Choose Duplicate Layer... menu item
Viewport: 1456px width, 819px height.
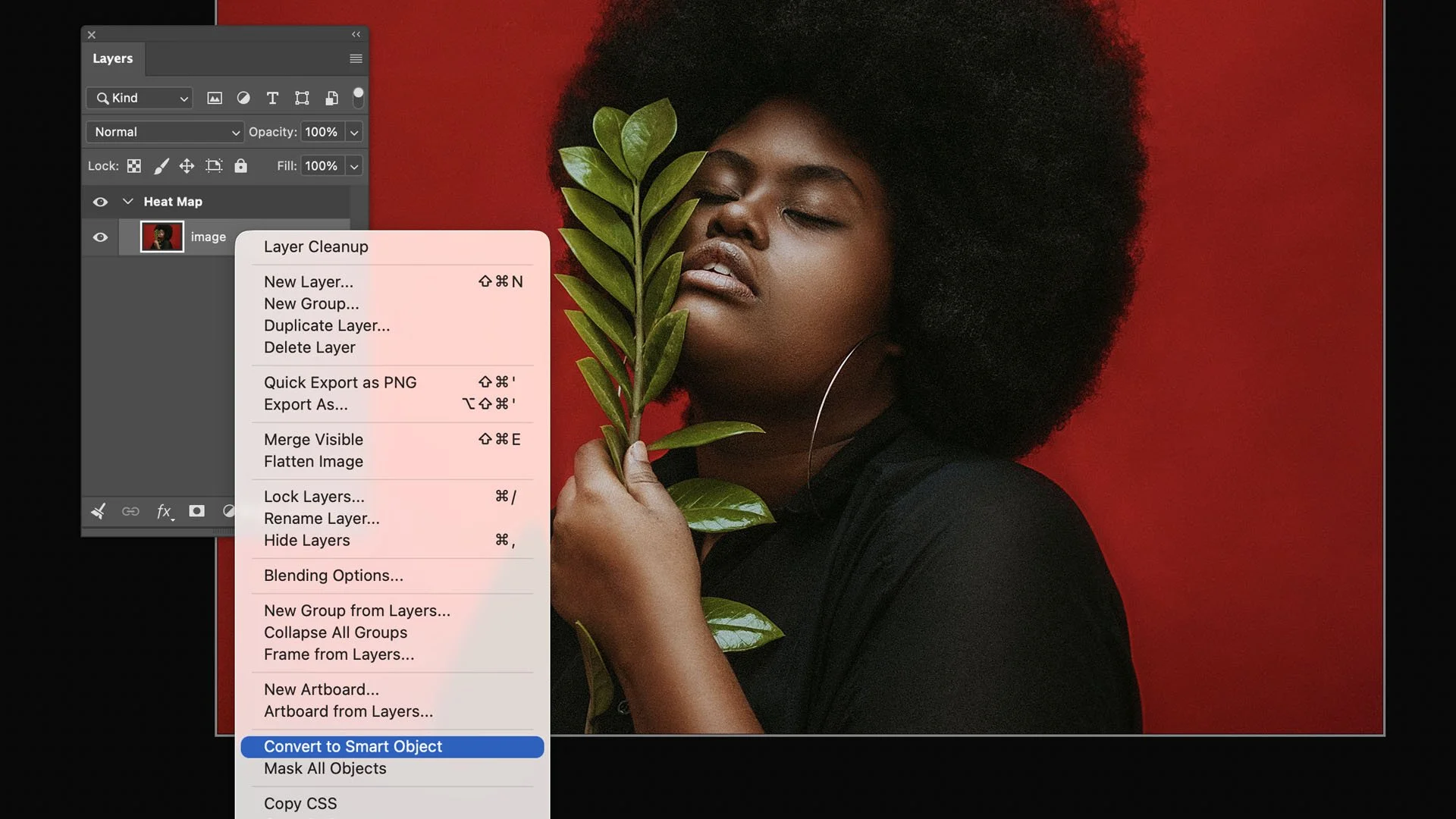tap(392, 326)
